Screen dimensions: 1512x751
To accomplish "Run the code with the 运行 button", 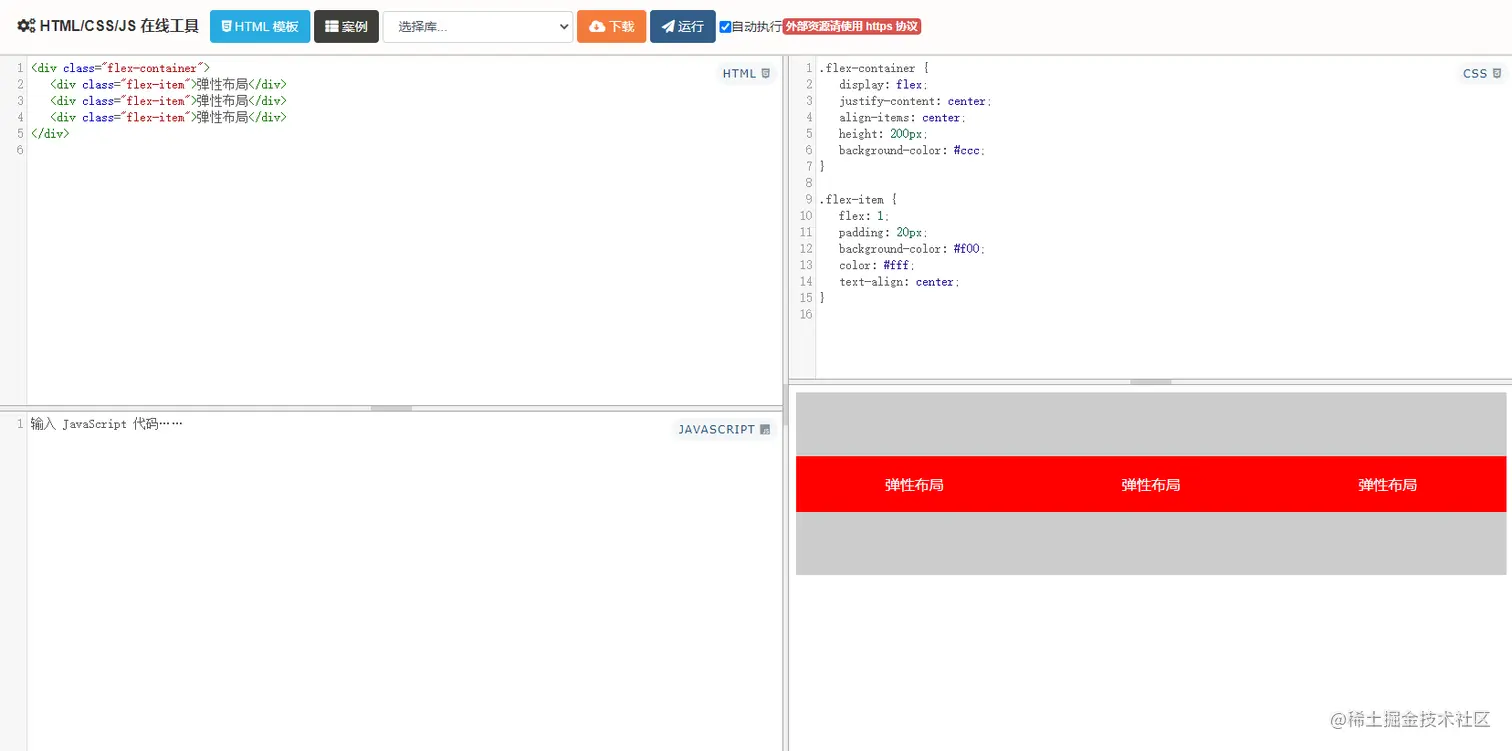I will coord(683,27).
